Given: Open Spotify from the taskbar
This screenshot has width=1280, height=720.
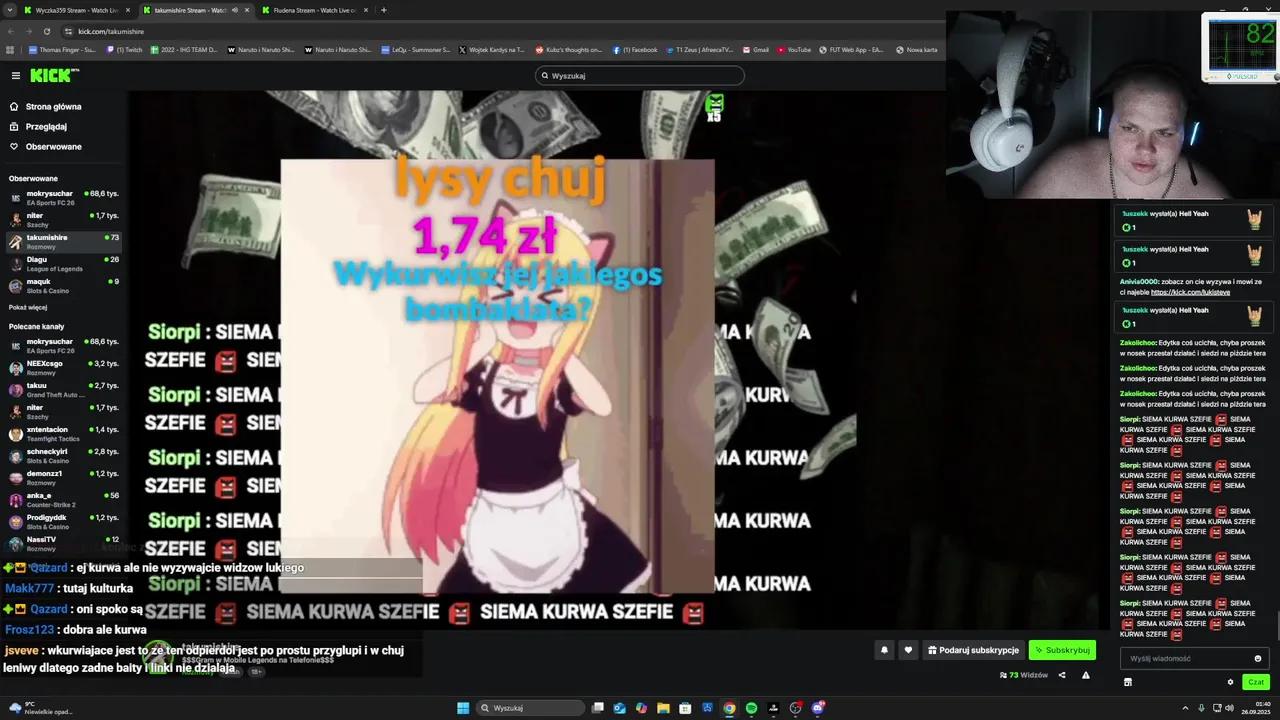Looking at the screenshot, I should point(751,708).
